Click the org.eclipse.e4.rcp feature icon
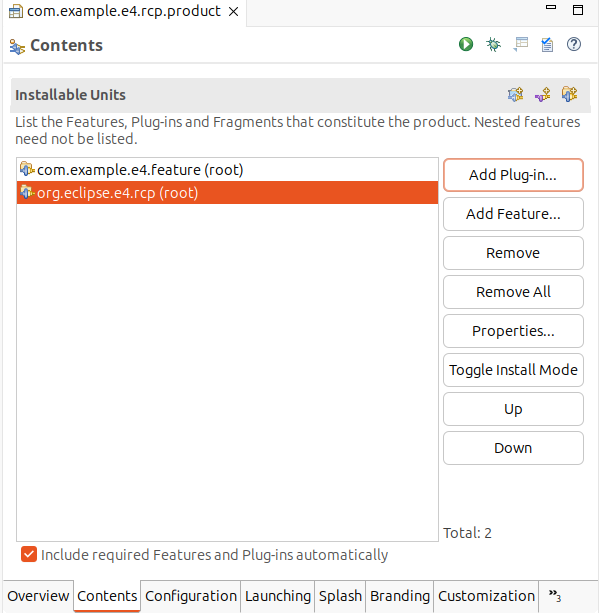This screenshot has width=599, height=613. coord(27,192)
